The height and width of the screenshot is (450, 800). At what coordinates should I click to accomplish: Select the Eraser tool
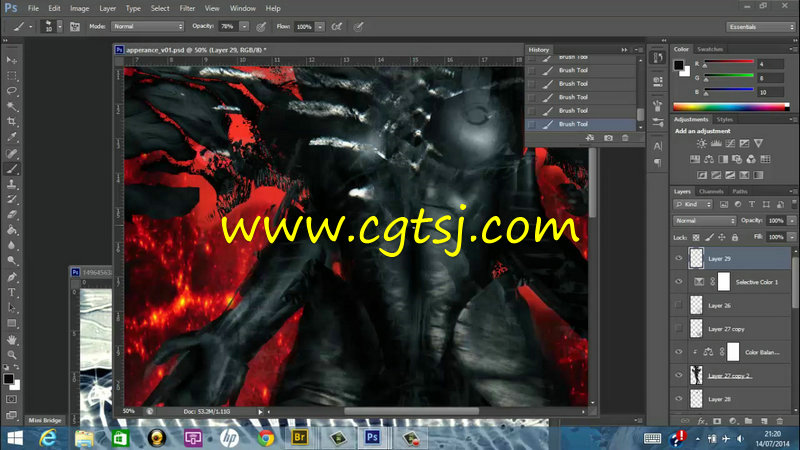(x=12, y=215)
